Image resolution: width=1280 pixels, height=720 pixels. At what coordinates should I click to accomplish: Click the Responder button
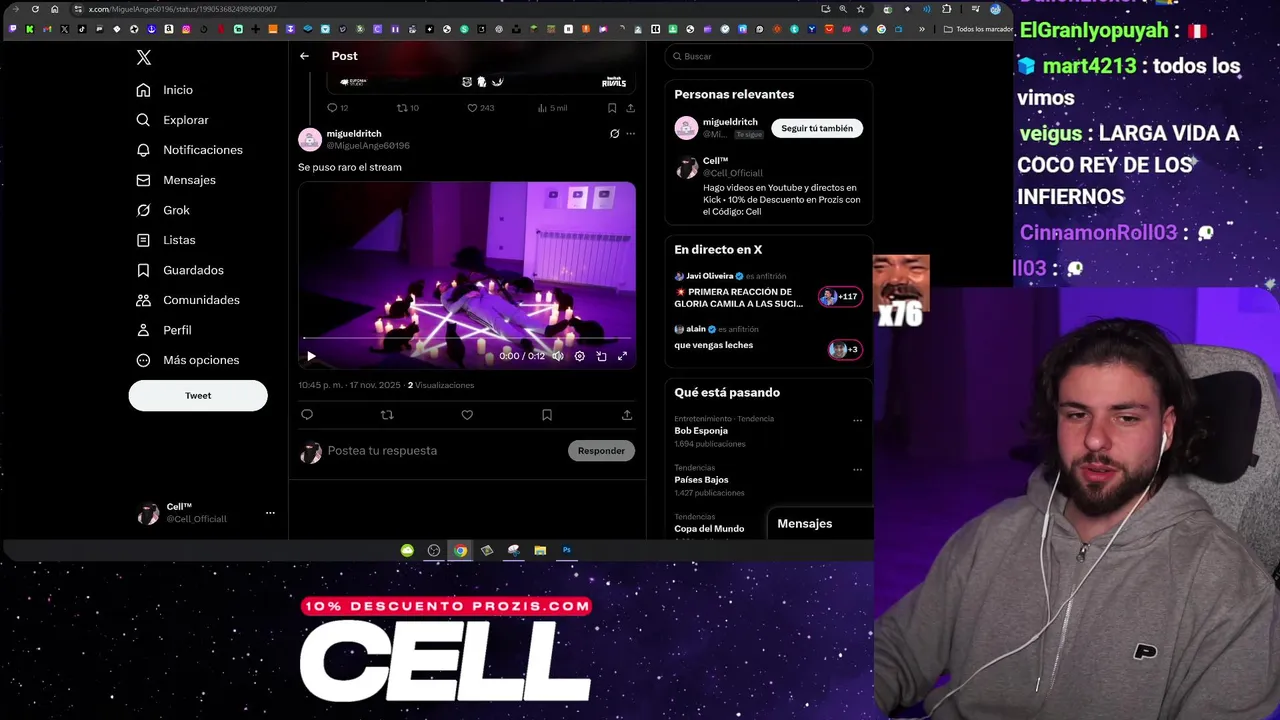click(x=601, y=451)
